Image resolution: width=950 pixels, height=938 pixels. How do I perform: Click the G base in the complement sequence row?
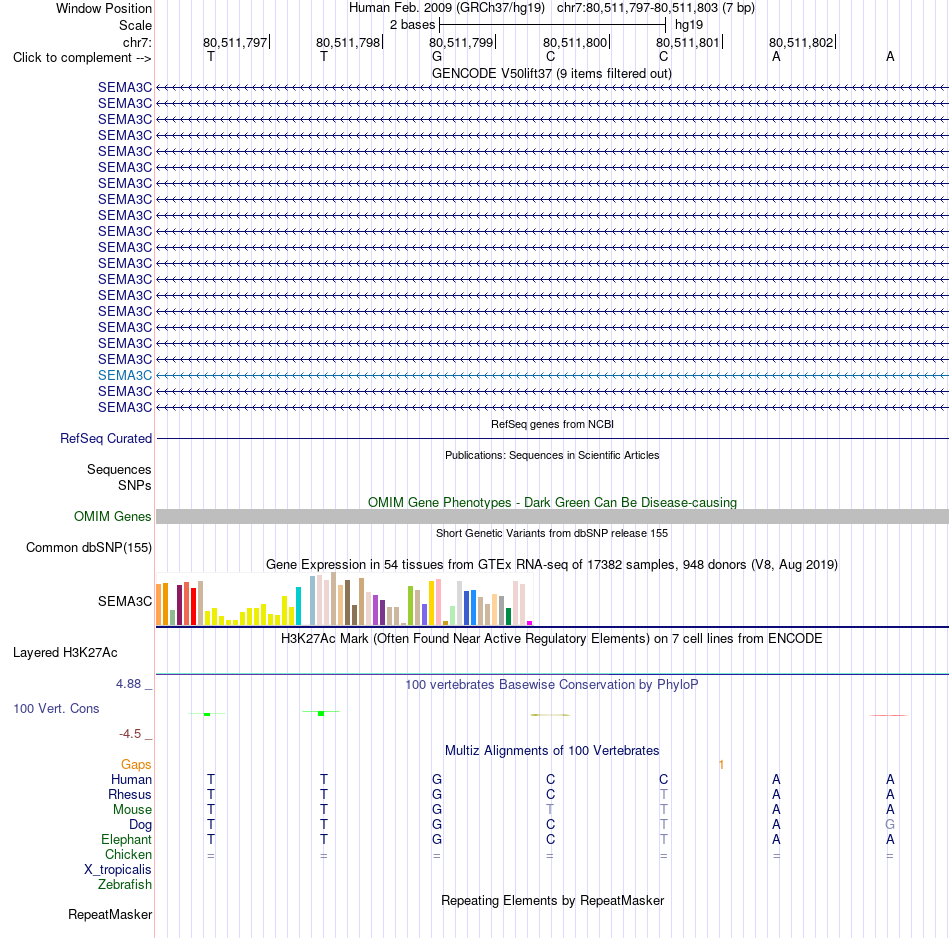437,56
